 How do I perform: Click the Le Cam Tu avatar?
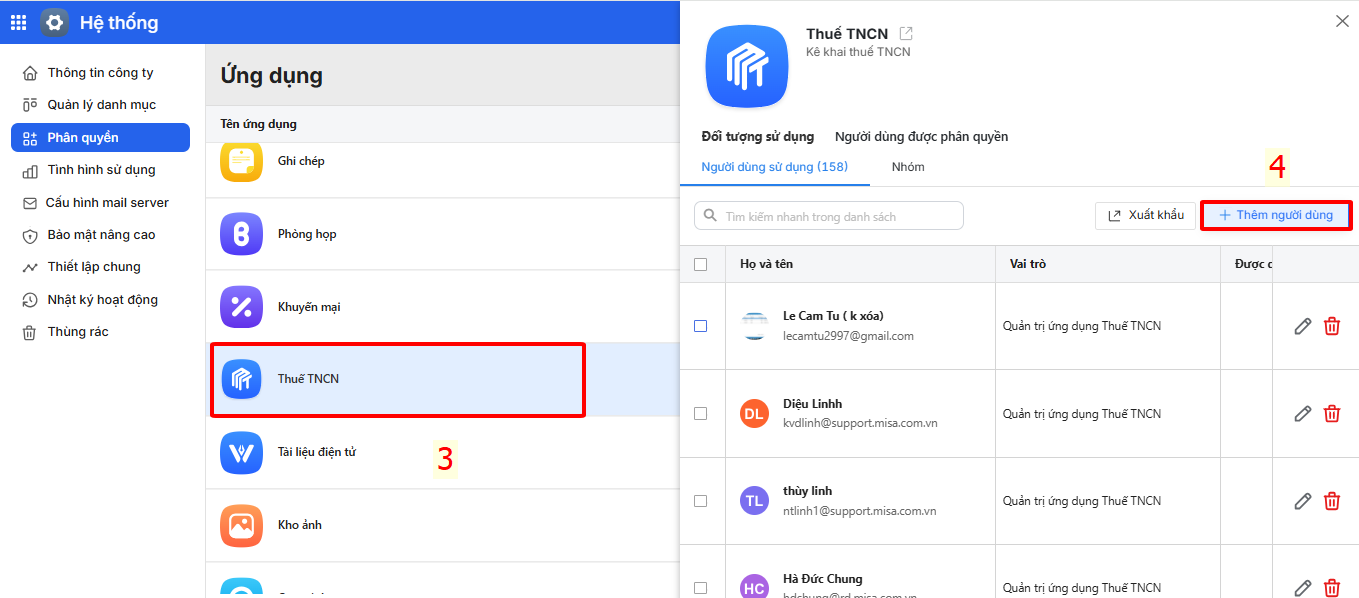coord(754,326)
